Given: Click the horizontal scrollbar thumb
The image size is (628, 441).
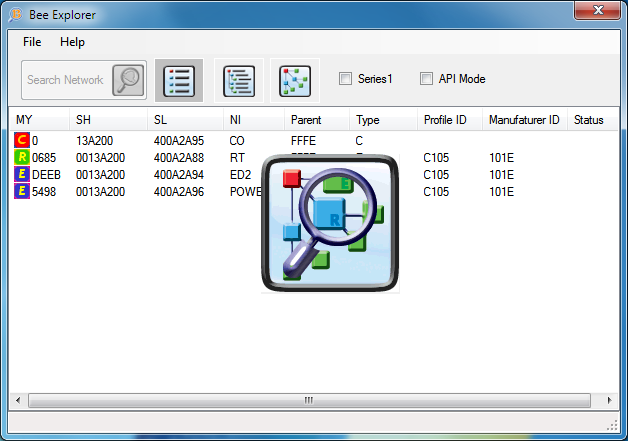Looking at the screenshot, I should click(309, 400).
